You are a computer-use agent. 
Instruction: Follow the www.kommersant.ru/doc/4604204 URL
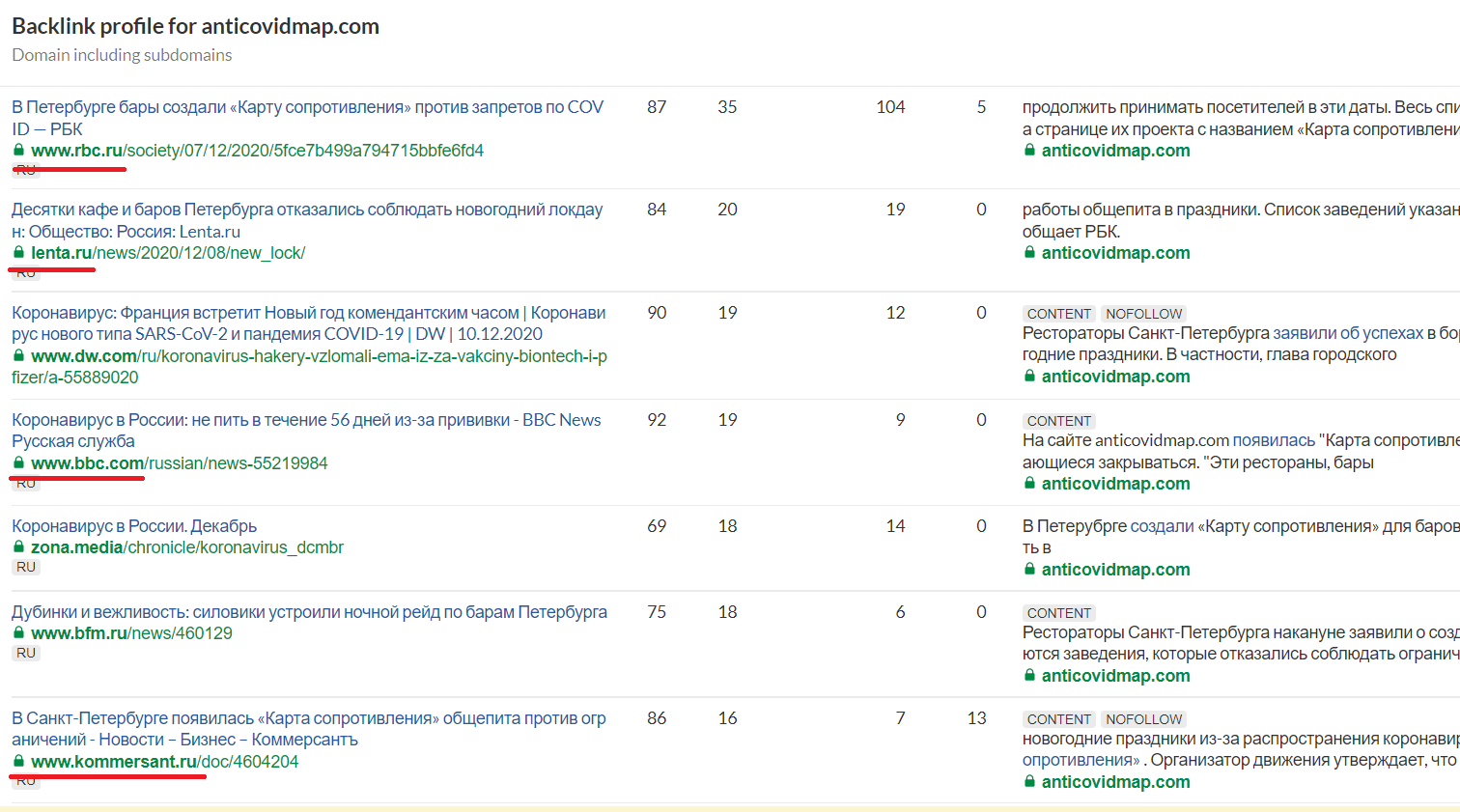[165, 762]
